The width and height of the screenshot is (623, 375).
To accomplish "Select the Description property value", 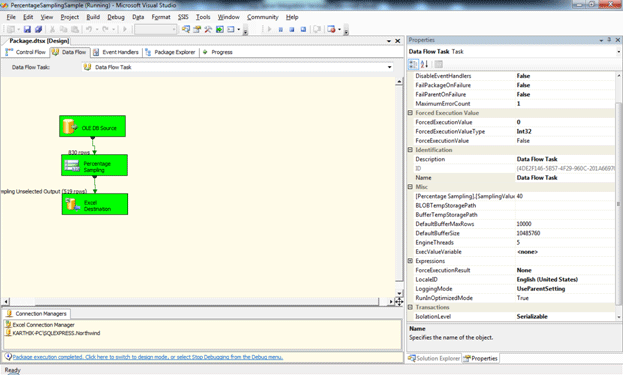I will 565,159.
